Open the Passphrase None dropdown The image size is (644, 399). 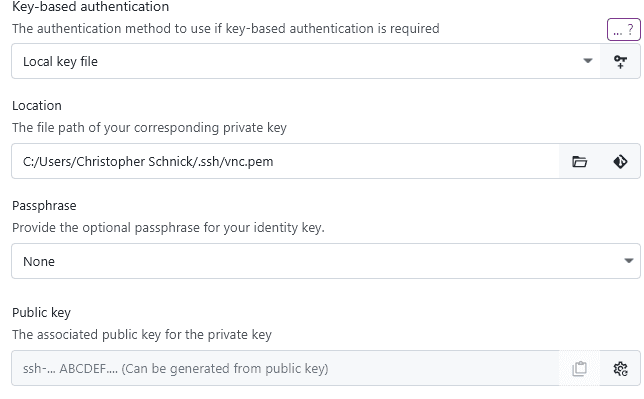point(326,261)
